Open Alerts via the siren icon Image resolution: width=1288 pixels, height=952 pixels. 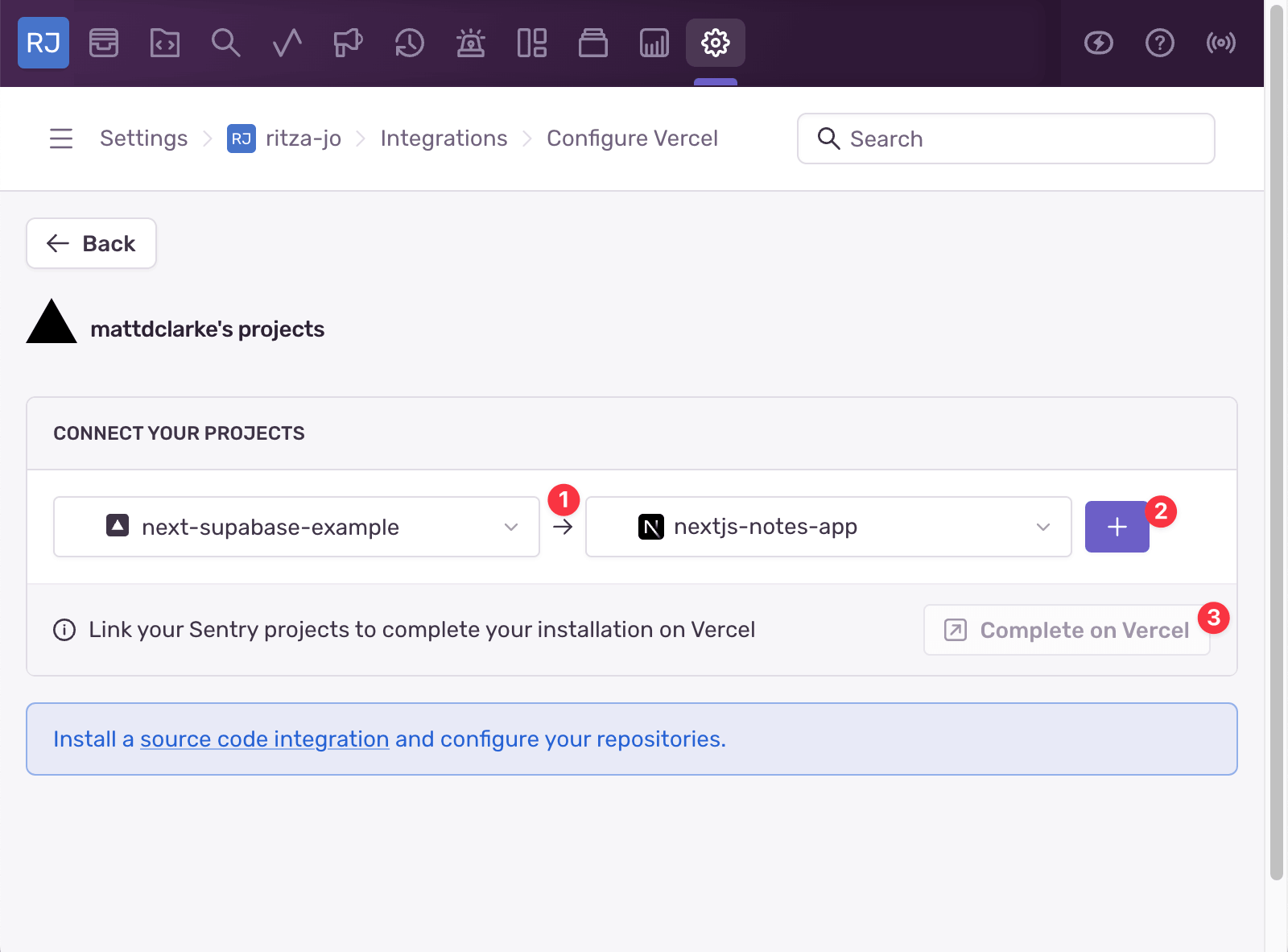[x=471, y=43]
